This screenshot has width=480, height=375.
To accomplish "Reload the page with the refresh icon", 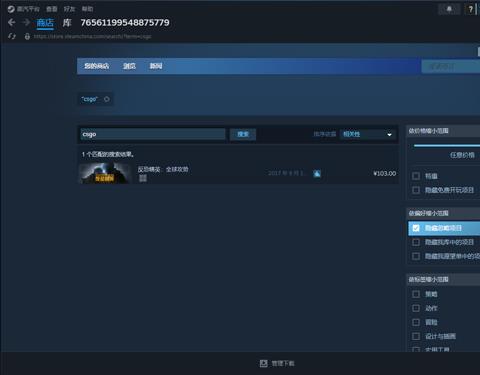I will pos(12,36).
